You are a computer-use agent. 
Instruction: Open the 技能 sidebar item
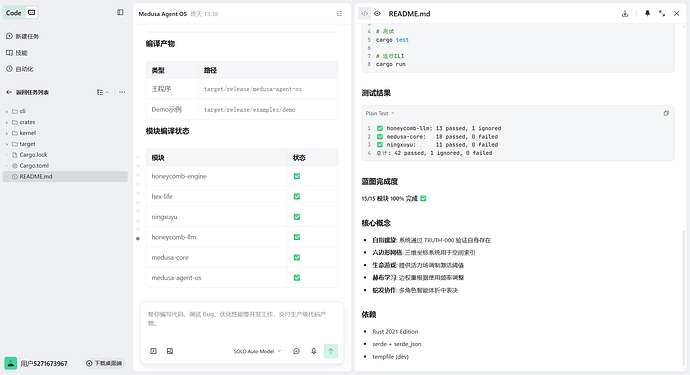pos(17,53)
